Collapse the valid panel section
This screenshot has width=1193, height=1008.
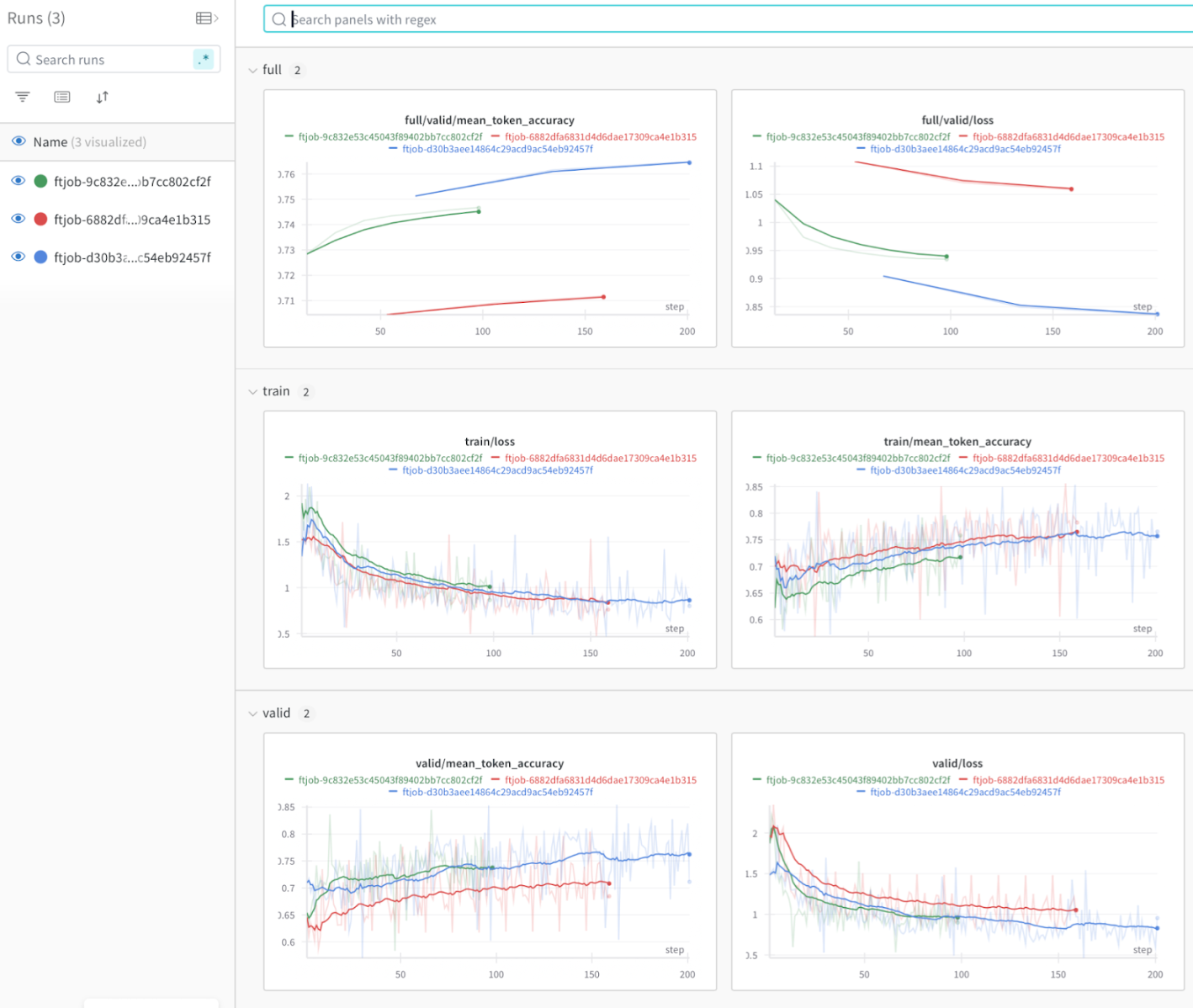(x=253, y=713)
